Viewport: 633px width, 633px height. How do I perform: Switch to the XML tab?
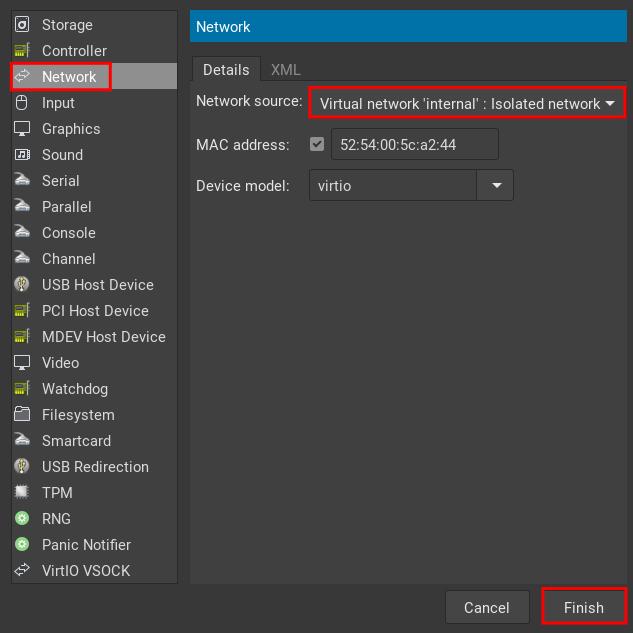coord(285,70)
